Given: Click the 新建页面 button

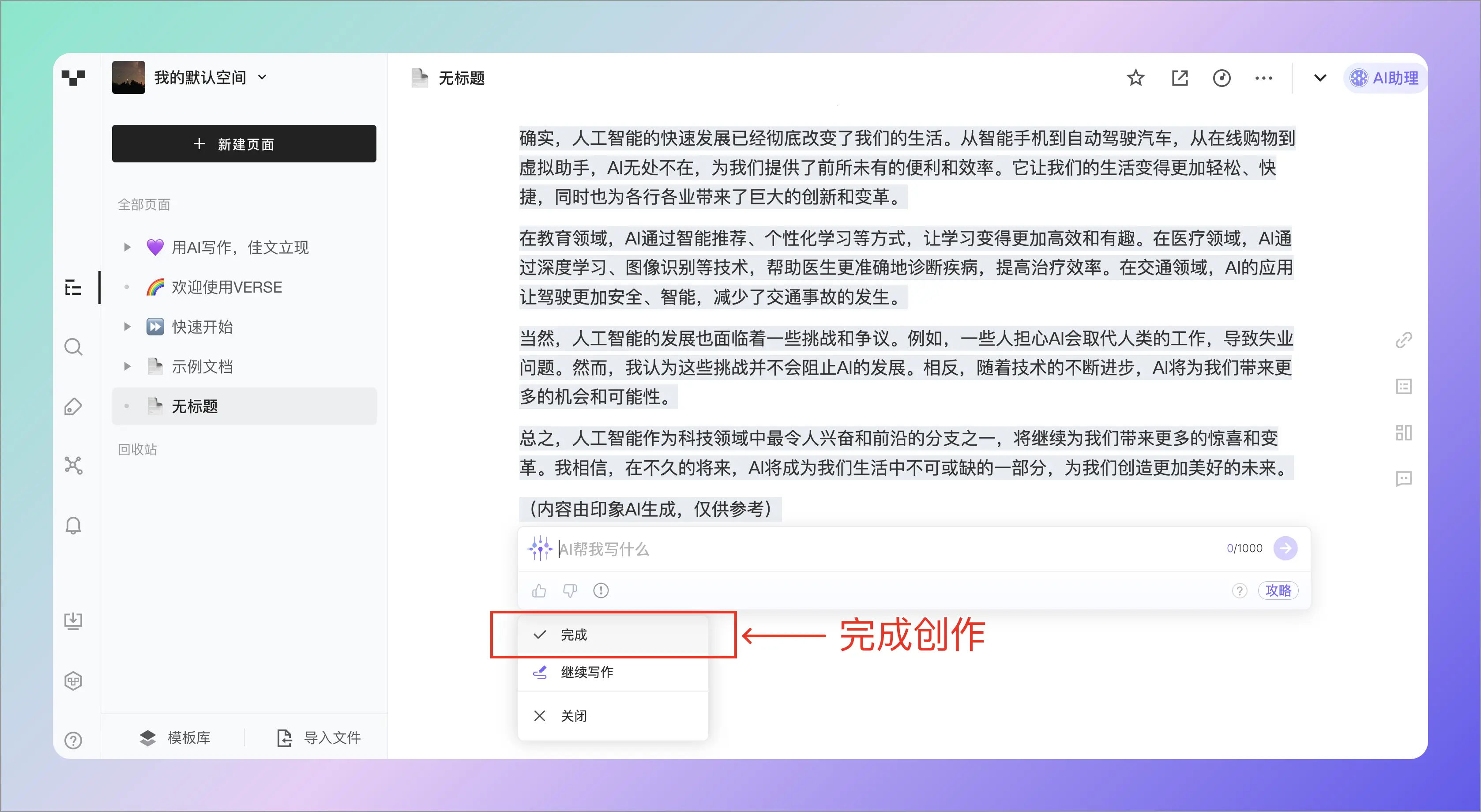Looking at the screenshot, I should [244, 144].
